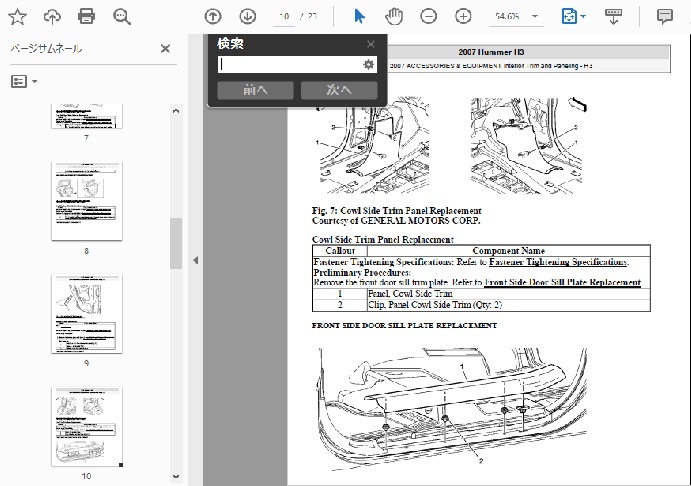Open the zoom percentage dropdown
This screenshot has height=486, width=691.
(x=535, y=17)
